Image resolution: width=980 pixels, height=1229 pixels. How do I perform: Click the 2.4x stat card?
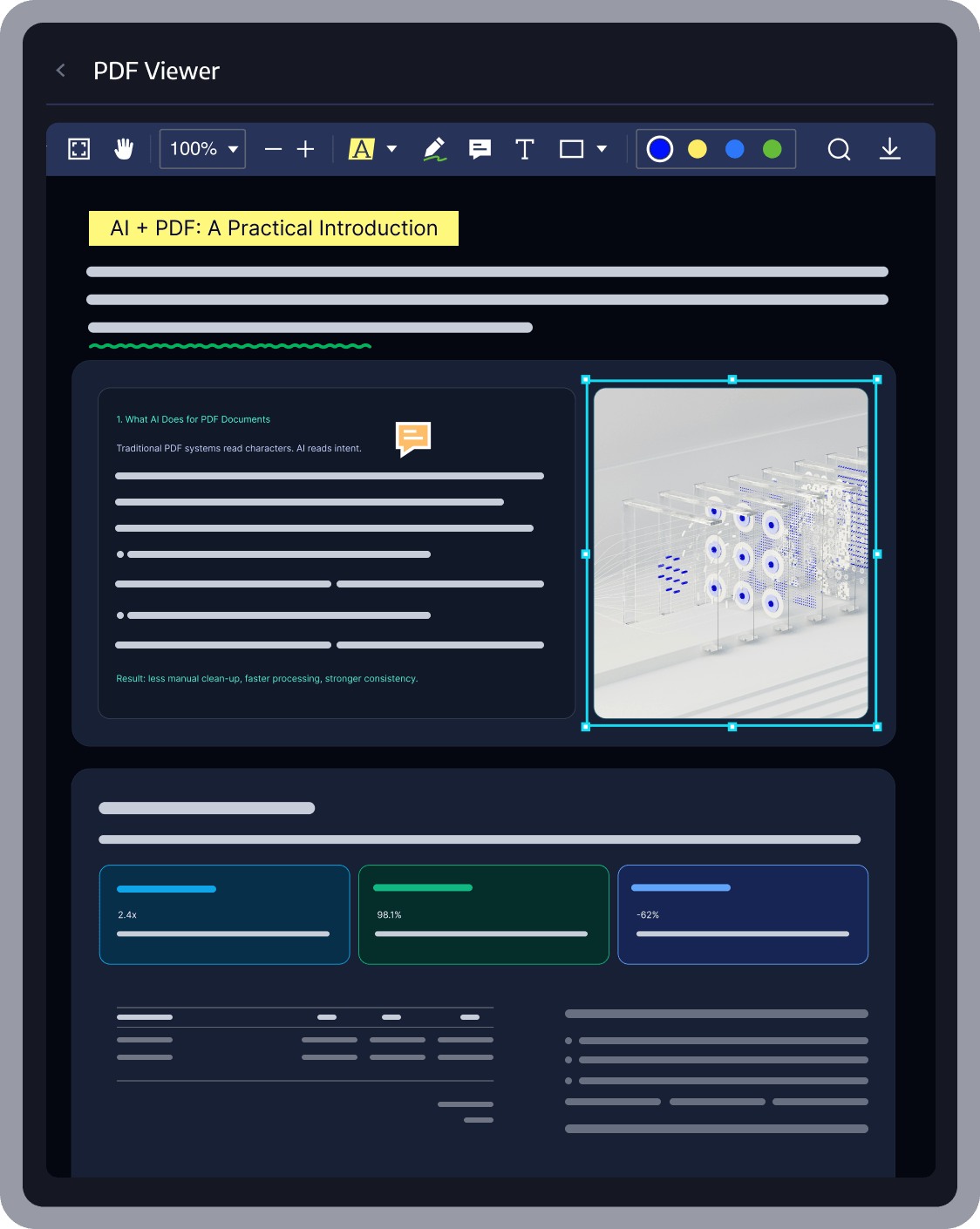[x=225, y=914]
